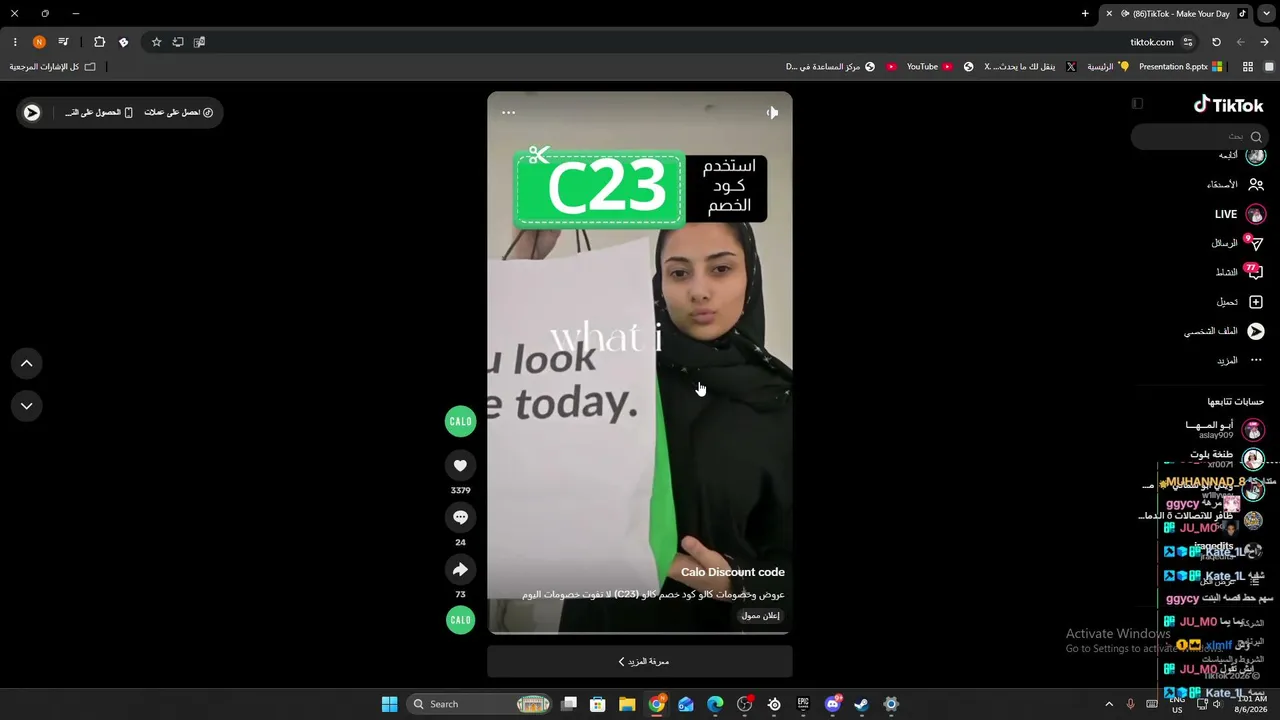Open the help center bookmark (مركز المساعدة)
1280x720 pixels.
tap(830, 67)
